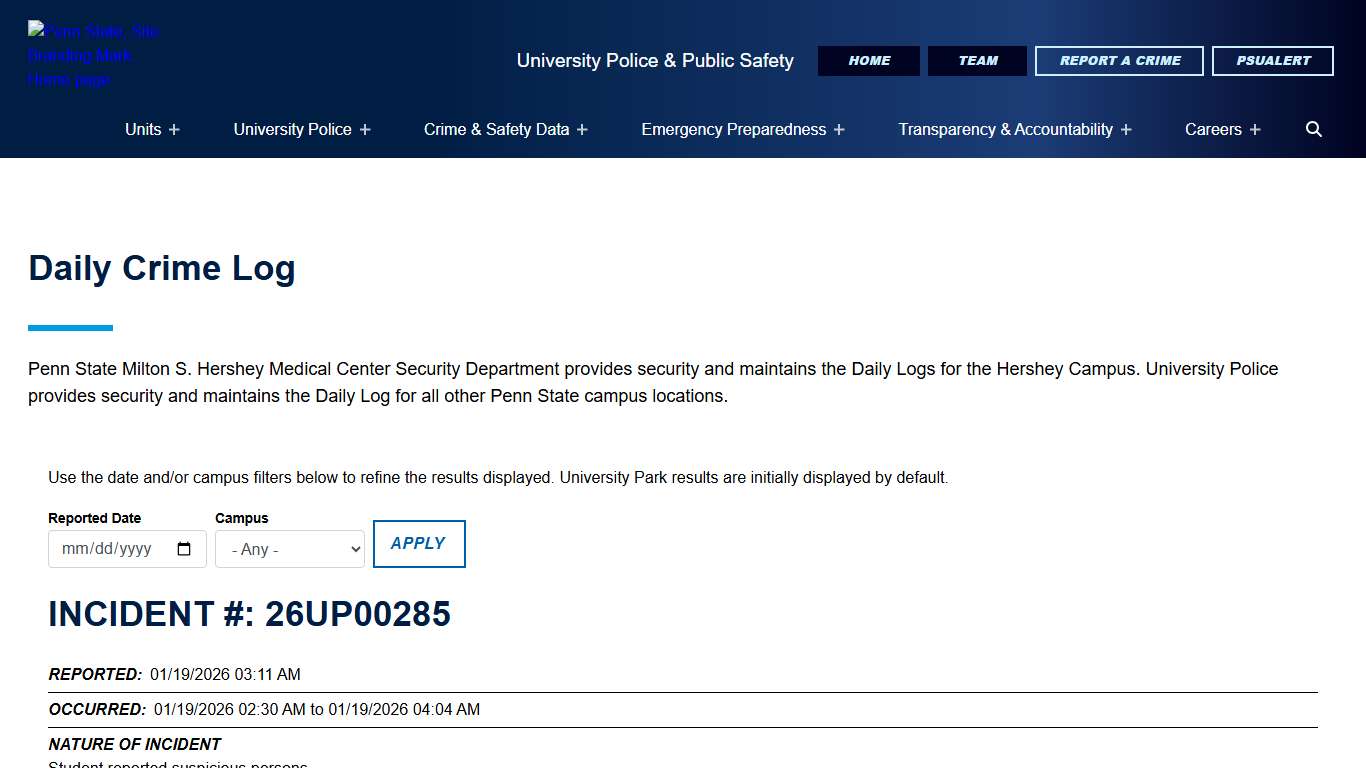This screenshot has width=1366, height=768.
Task: Click the APPLY filter button
Action: point(419,544)
